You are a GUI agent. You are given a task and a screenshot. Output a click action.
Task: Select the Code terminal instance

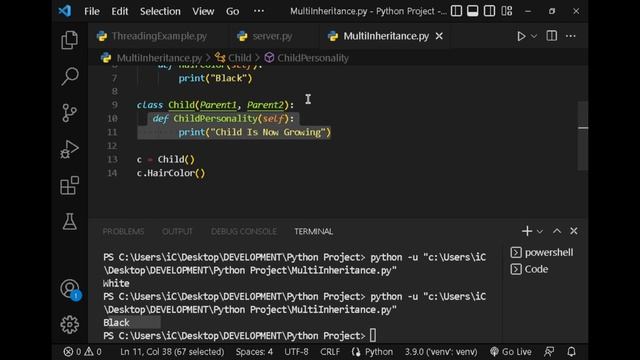[529, 269]
